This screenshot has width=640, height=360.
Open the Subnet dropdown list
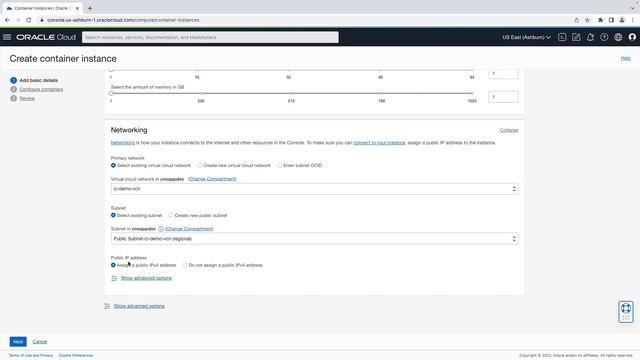314,239
